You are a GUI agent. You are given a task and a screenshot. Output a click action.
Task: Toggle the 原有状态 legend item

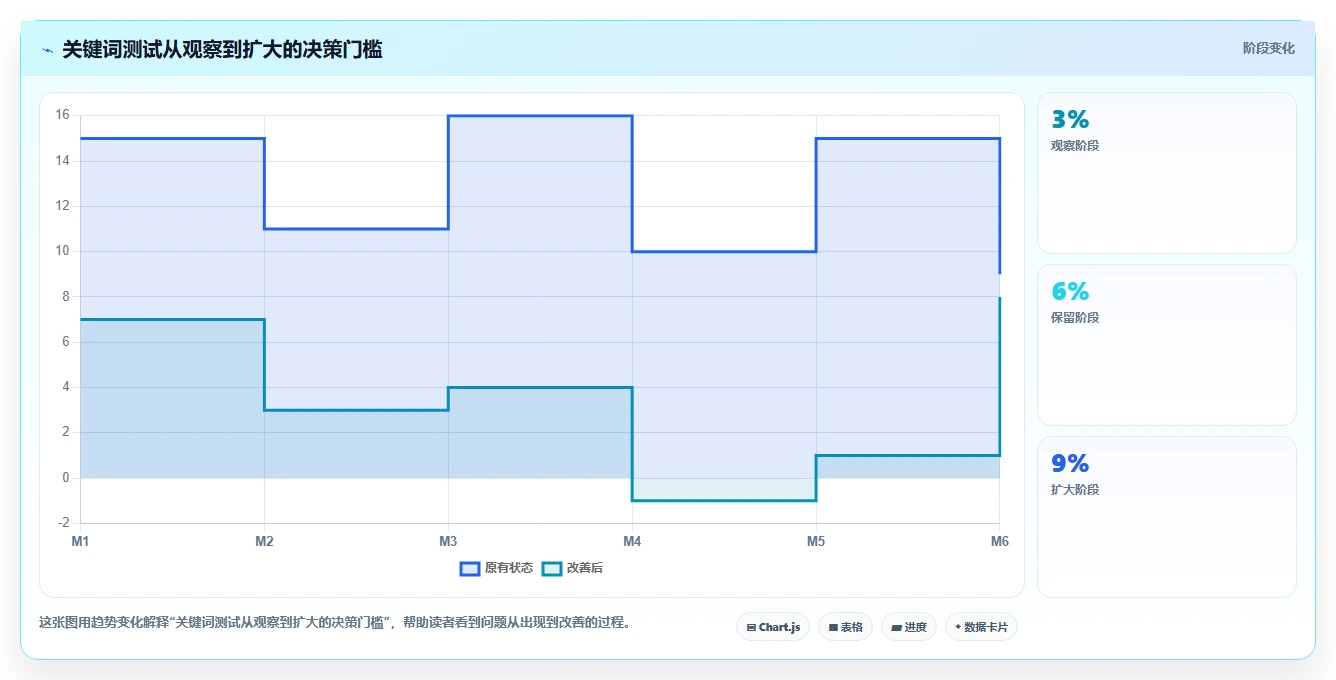(x=496, y=568)
